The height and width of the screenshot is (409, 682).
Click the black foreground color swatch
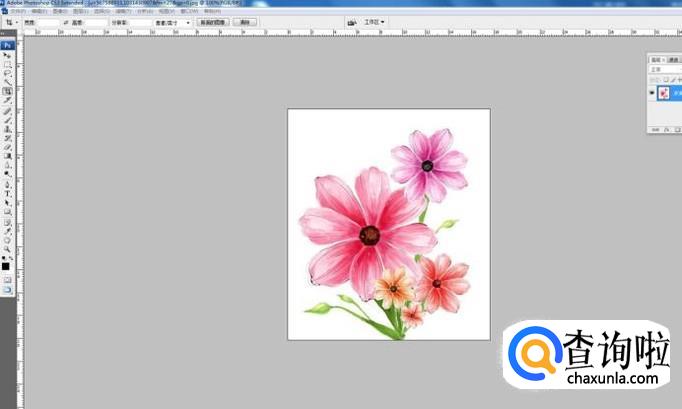[x=5, y=266]
